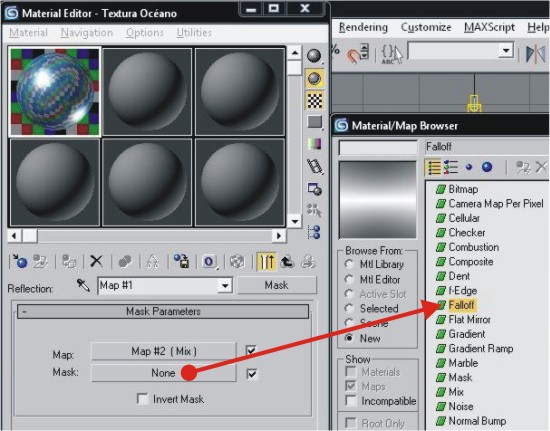Screen dimensions: 550x431
Task: Click Material Effects Channel icon
Action: pyautogui.click(x=209, y=262)
